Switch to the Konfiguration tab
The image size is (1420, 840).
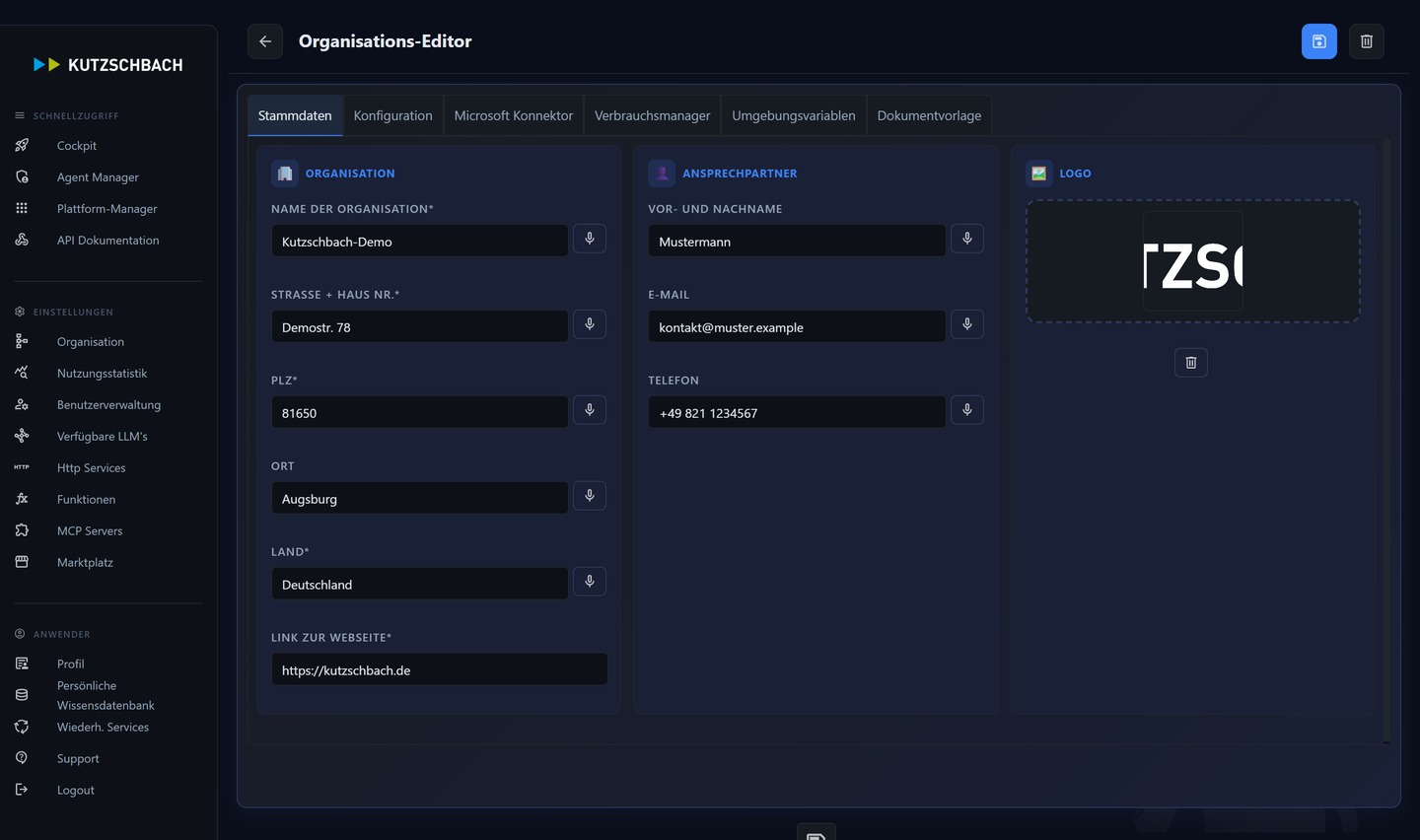[x=392, y=115]
